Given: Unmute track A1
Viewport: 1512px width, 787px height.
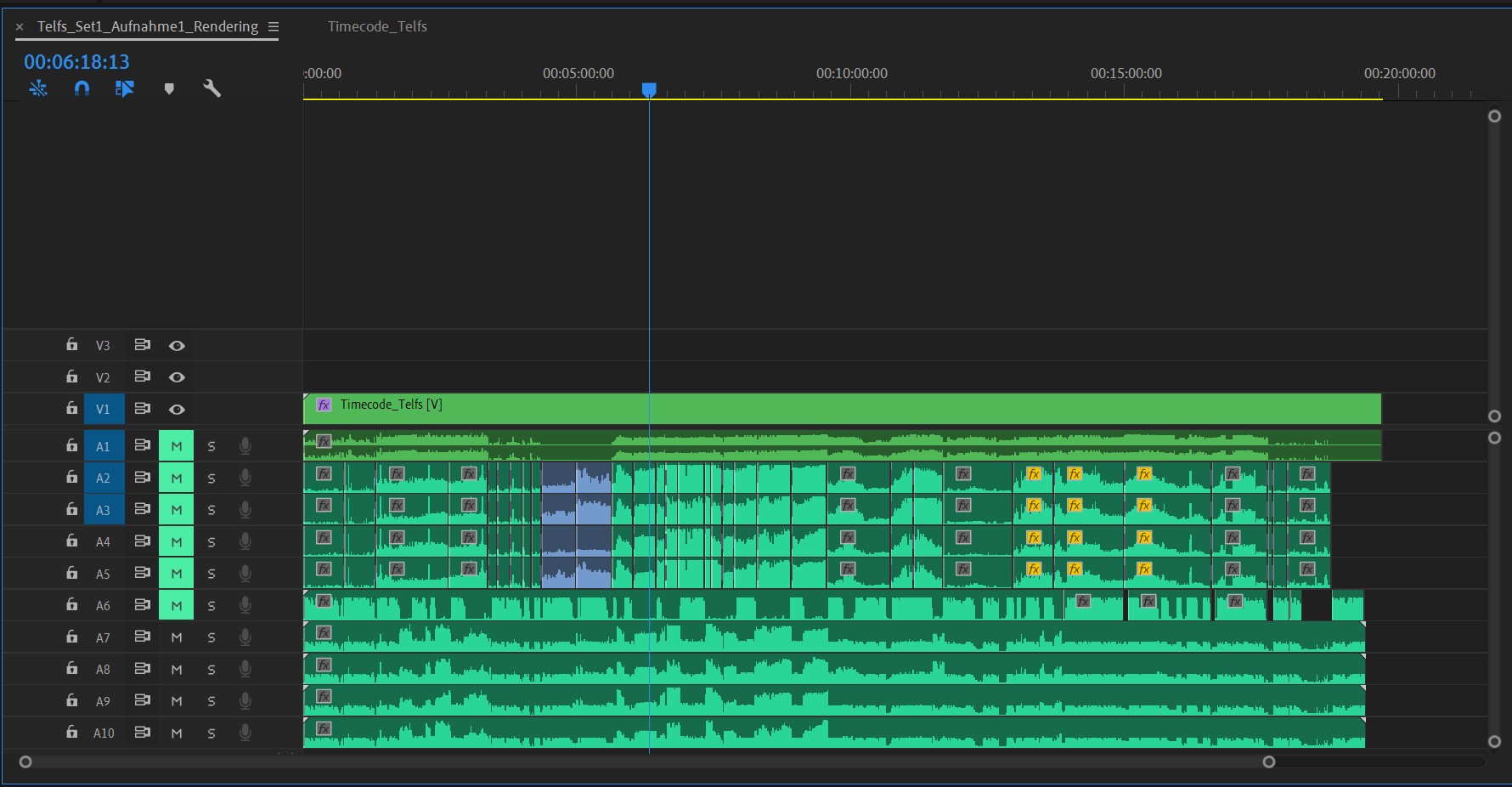Looking at the screenshot, I should pyautogui.click(x=177, y=446).
